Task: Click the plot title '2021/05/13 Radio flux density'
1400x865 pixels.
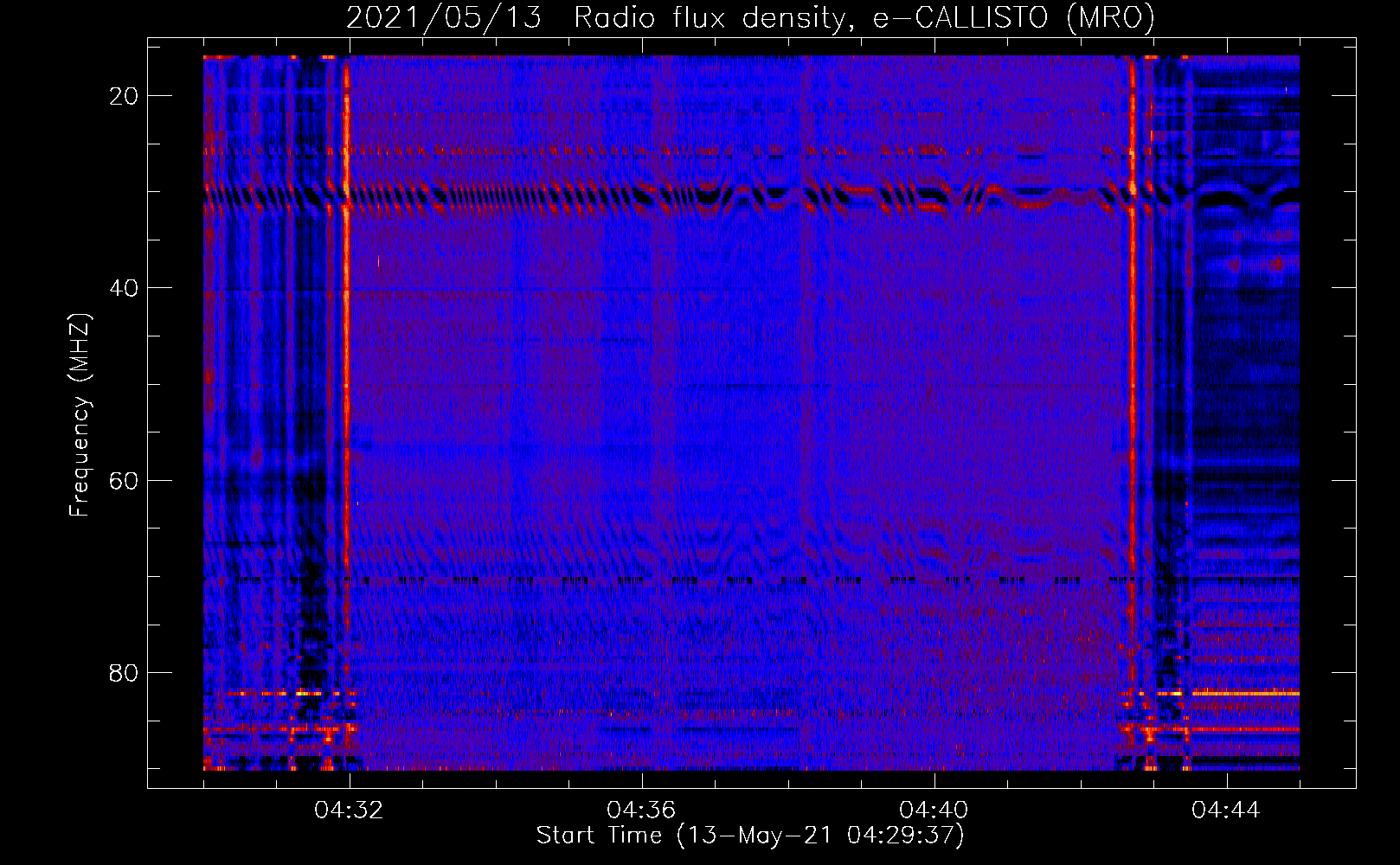Action: coord(750,17)
